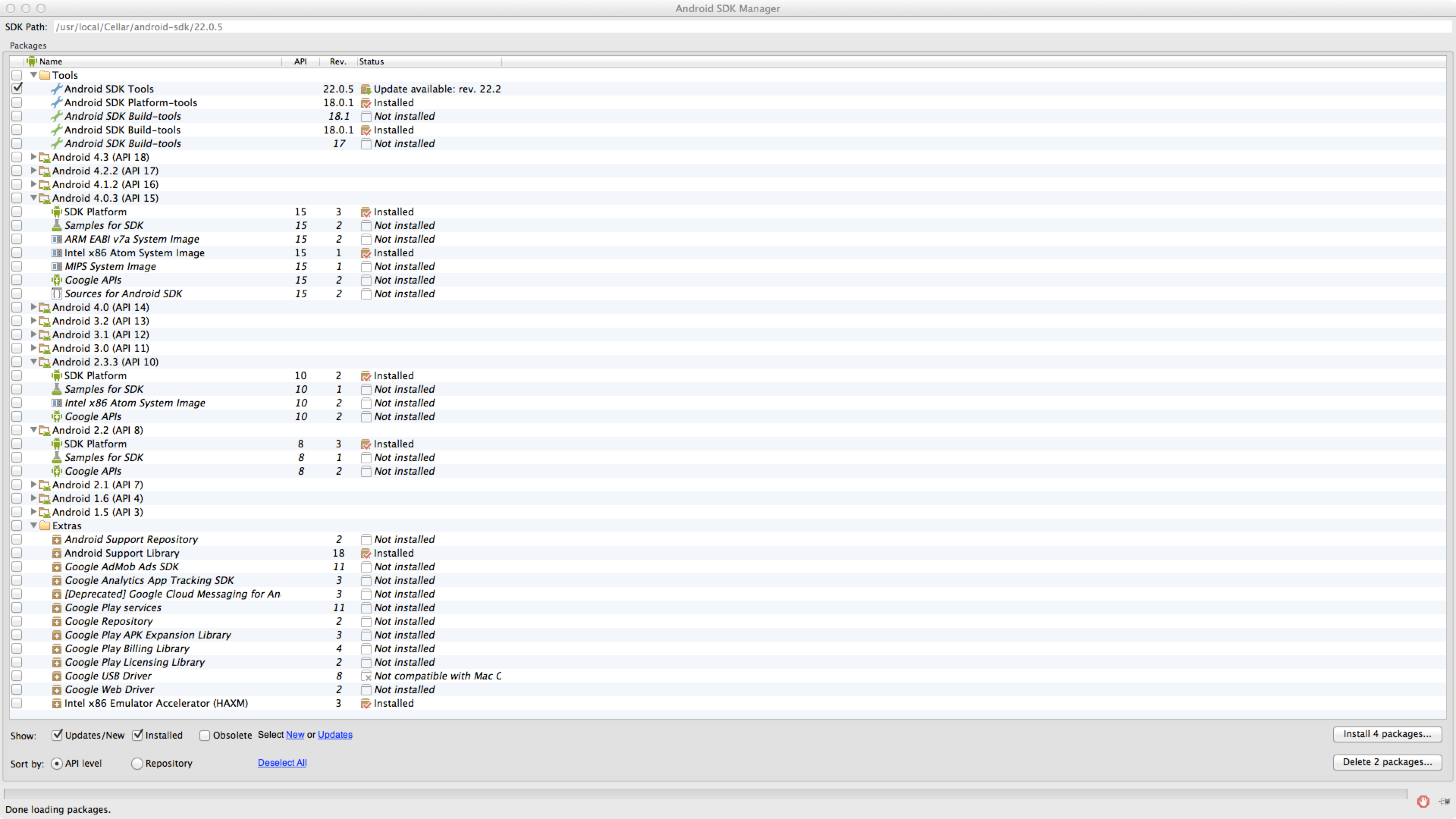1456x819 pixels.
Task: Click 'Done loading packages.' status text
Action: pos(58,810)
